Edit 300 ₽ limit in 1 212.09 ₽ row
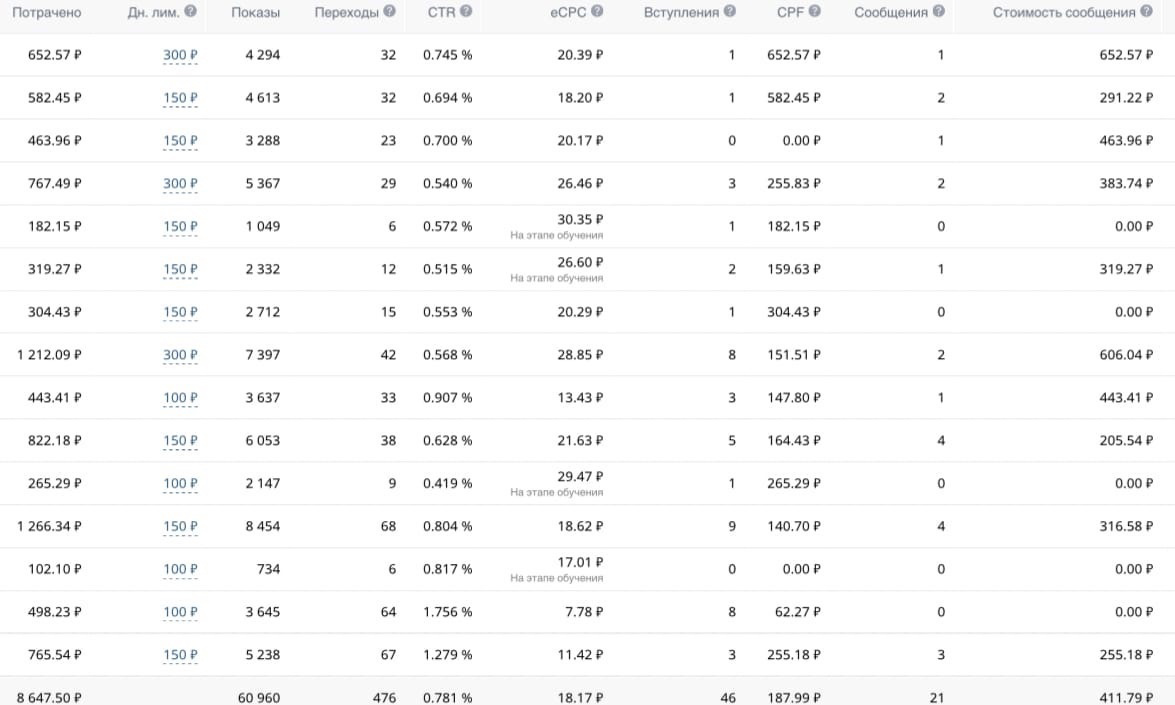The image size is (1175, 705). pos(181,355)
